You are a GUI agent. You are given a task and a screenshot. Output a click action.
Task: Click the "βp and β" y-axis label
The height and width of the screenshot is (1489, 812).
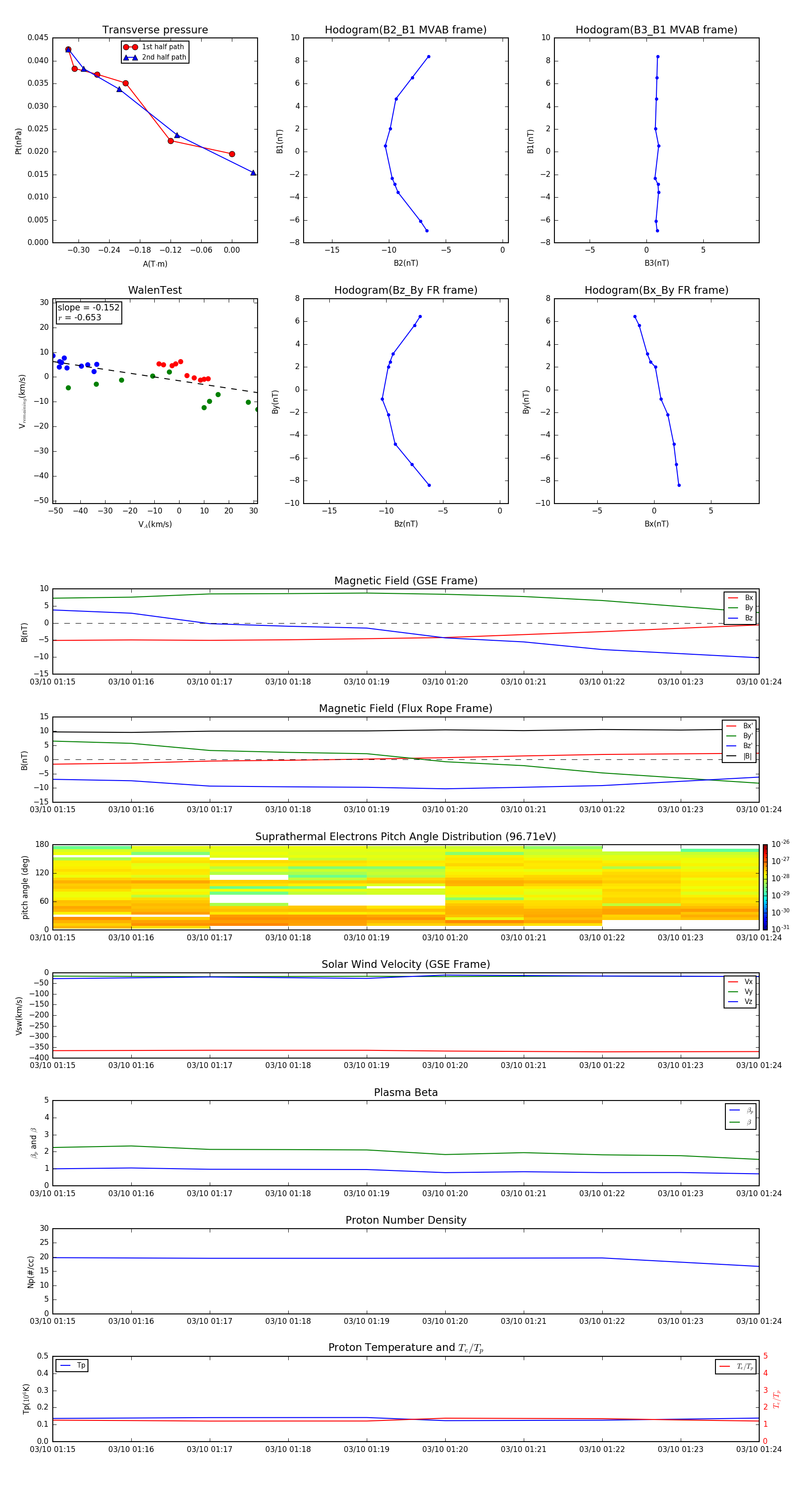33,1143
